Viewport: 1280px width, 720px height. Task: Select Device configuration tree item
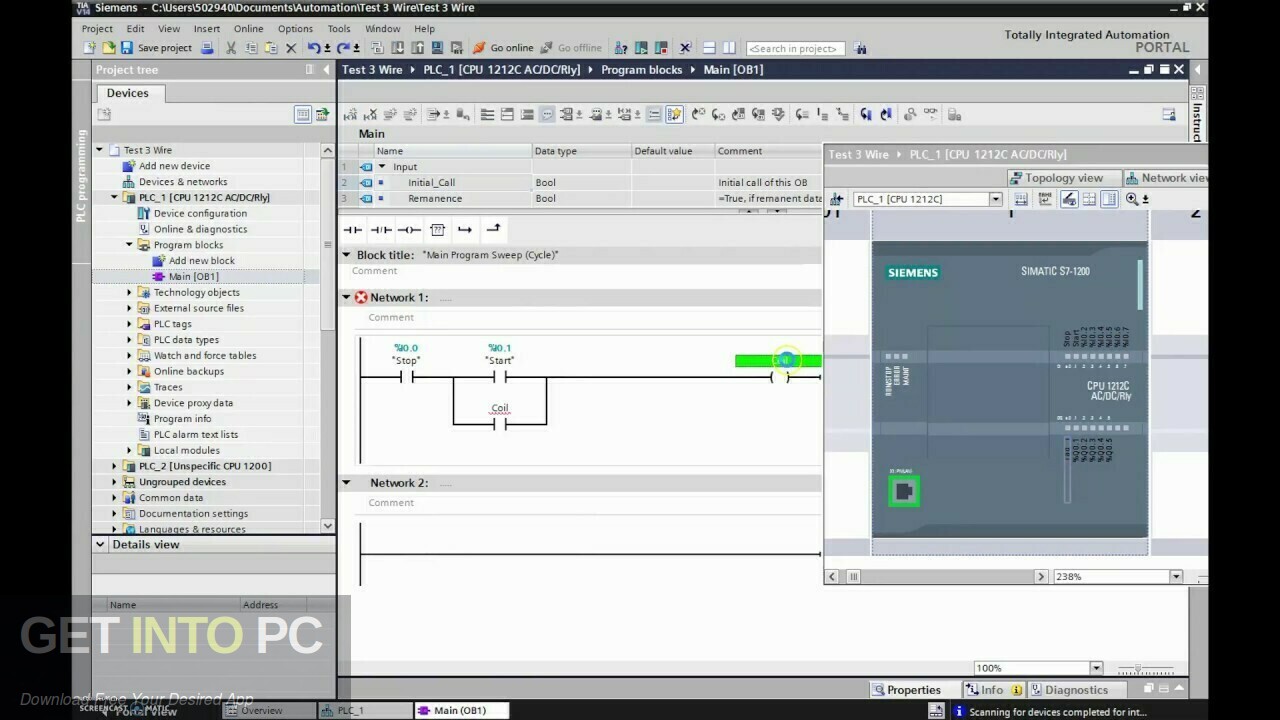[200, 213]
